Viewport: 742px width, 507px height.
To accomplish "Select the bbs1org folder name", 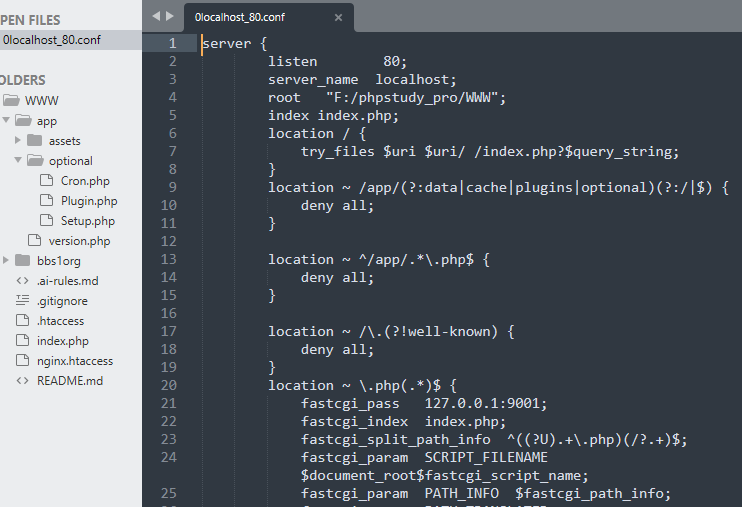I will (x=59, y=261).
